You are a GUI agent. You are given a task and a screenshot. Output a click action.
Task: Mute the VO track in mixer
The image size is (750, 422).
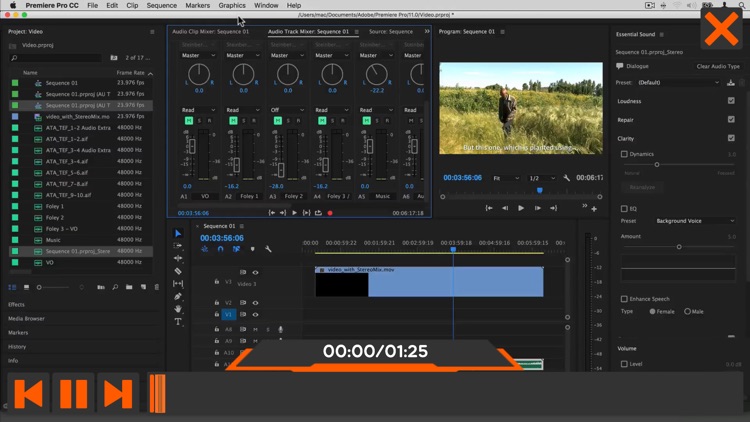(x=189, y=121)
